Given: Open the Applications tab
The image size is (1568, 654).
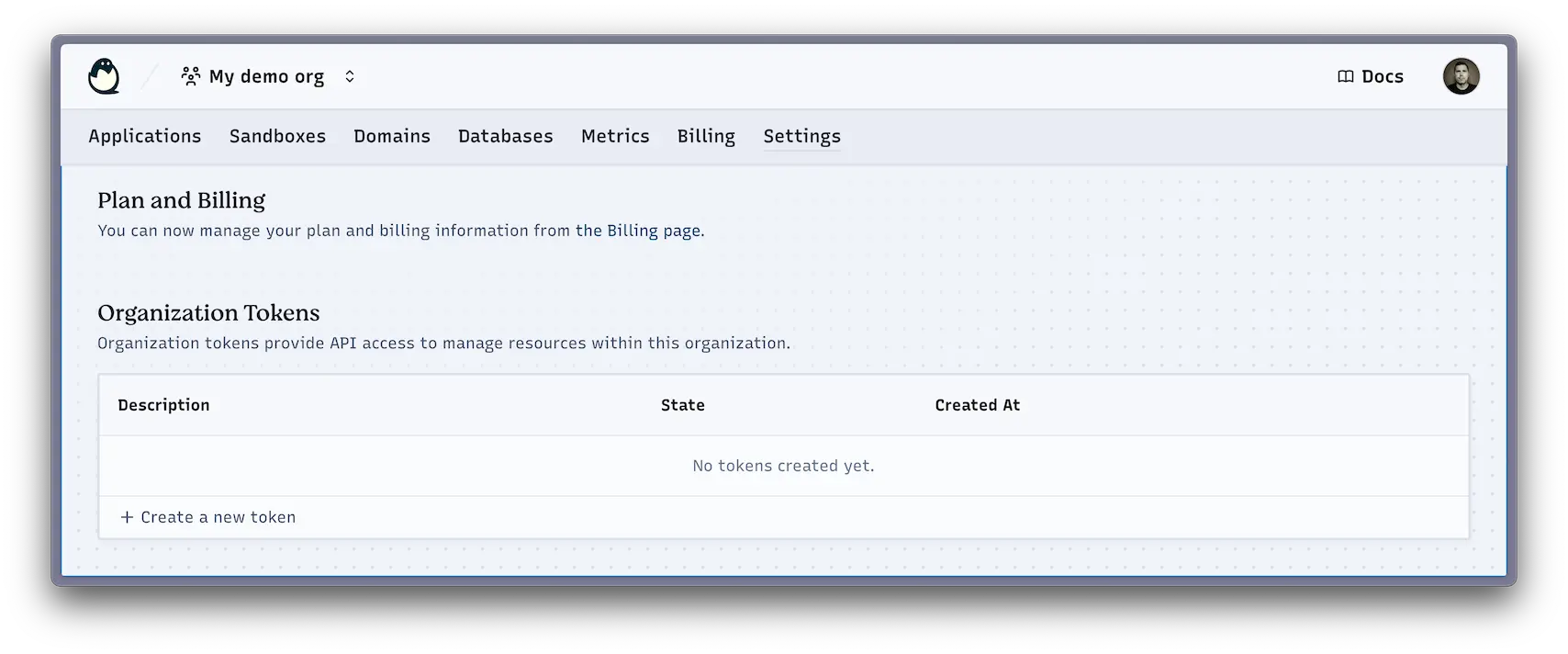Looking at the screenshot, I should tap(144, 136).
